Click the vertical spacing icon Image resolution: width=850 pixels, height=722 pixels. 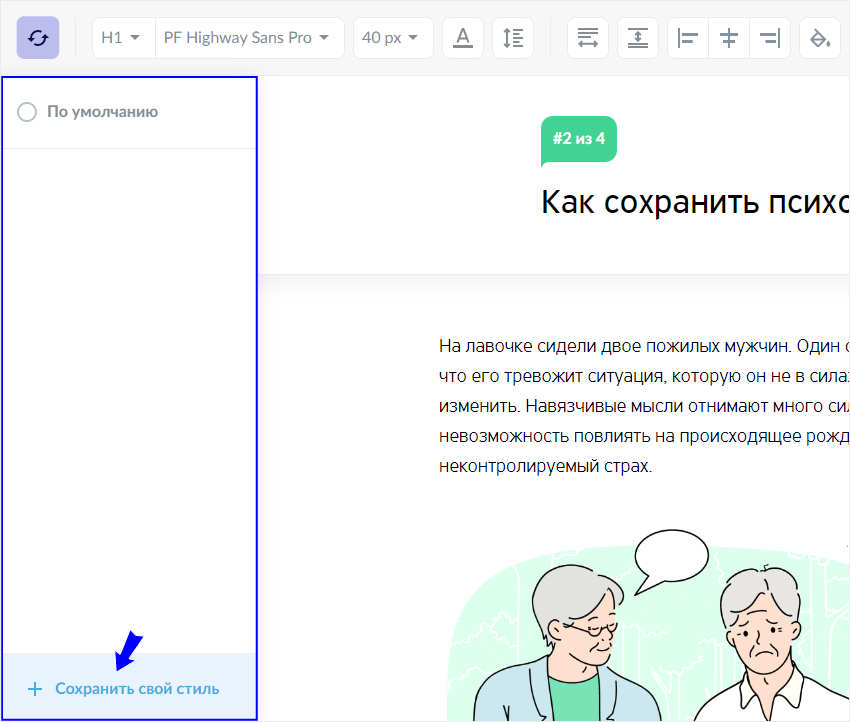pos(637,37)
